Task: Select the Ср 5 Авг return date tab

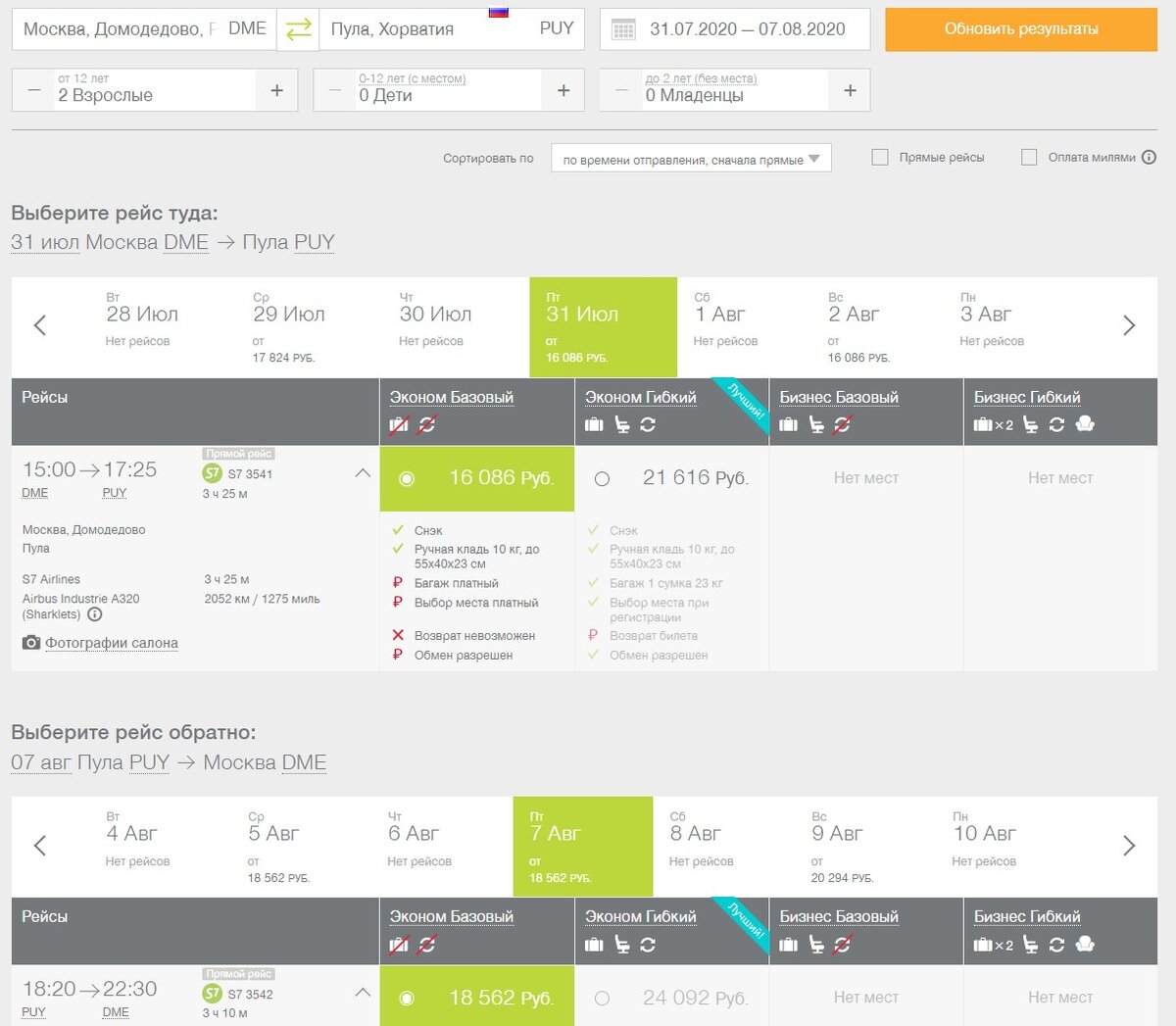Action: pyautogui.click(x=302, y=847)
